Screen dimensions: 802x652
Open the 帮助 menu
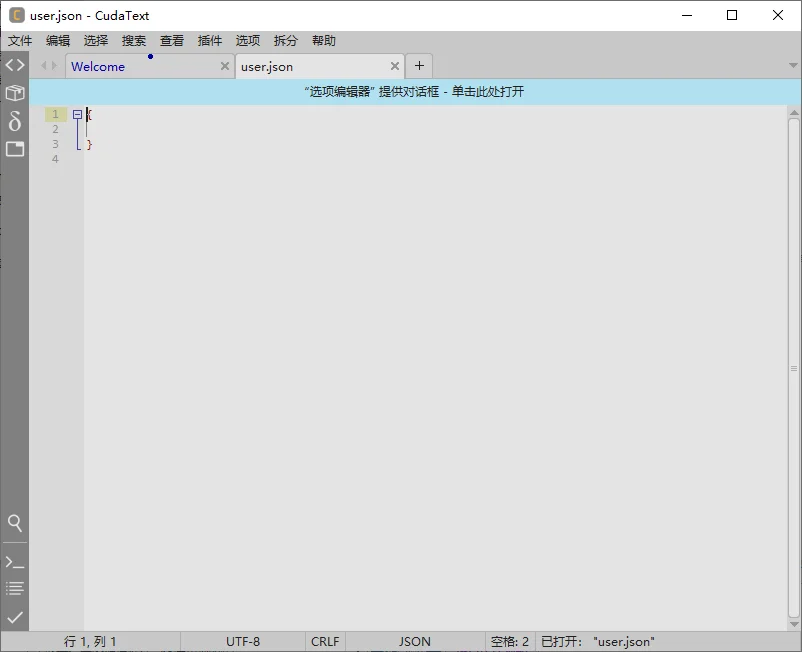[x=324, y=41]
